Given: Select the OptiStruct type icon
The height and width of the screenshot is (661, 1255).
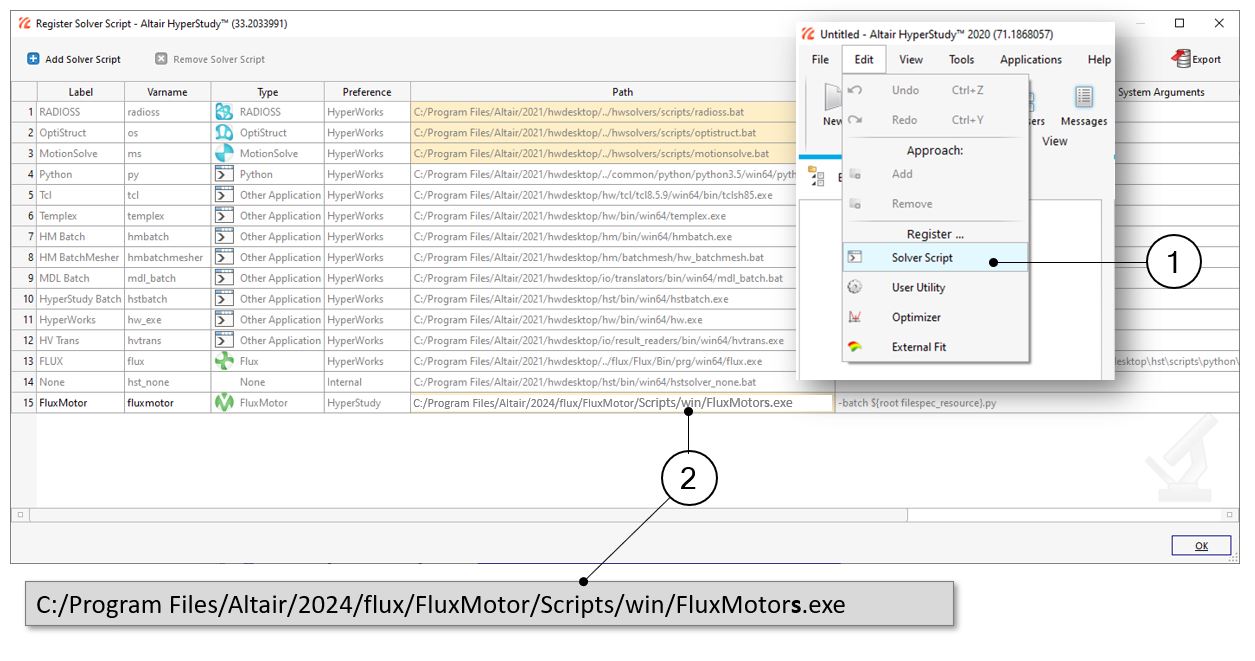Looking at the screenshot, I should (x=224, y=133).
